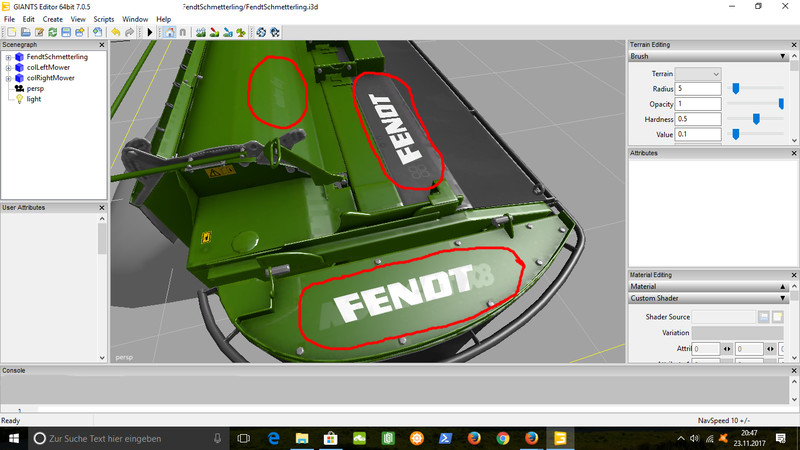
Task: Open the Scripts menu
Action: [103, 19]
